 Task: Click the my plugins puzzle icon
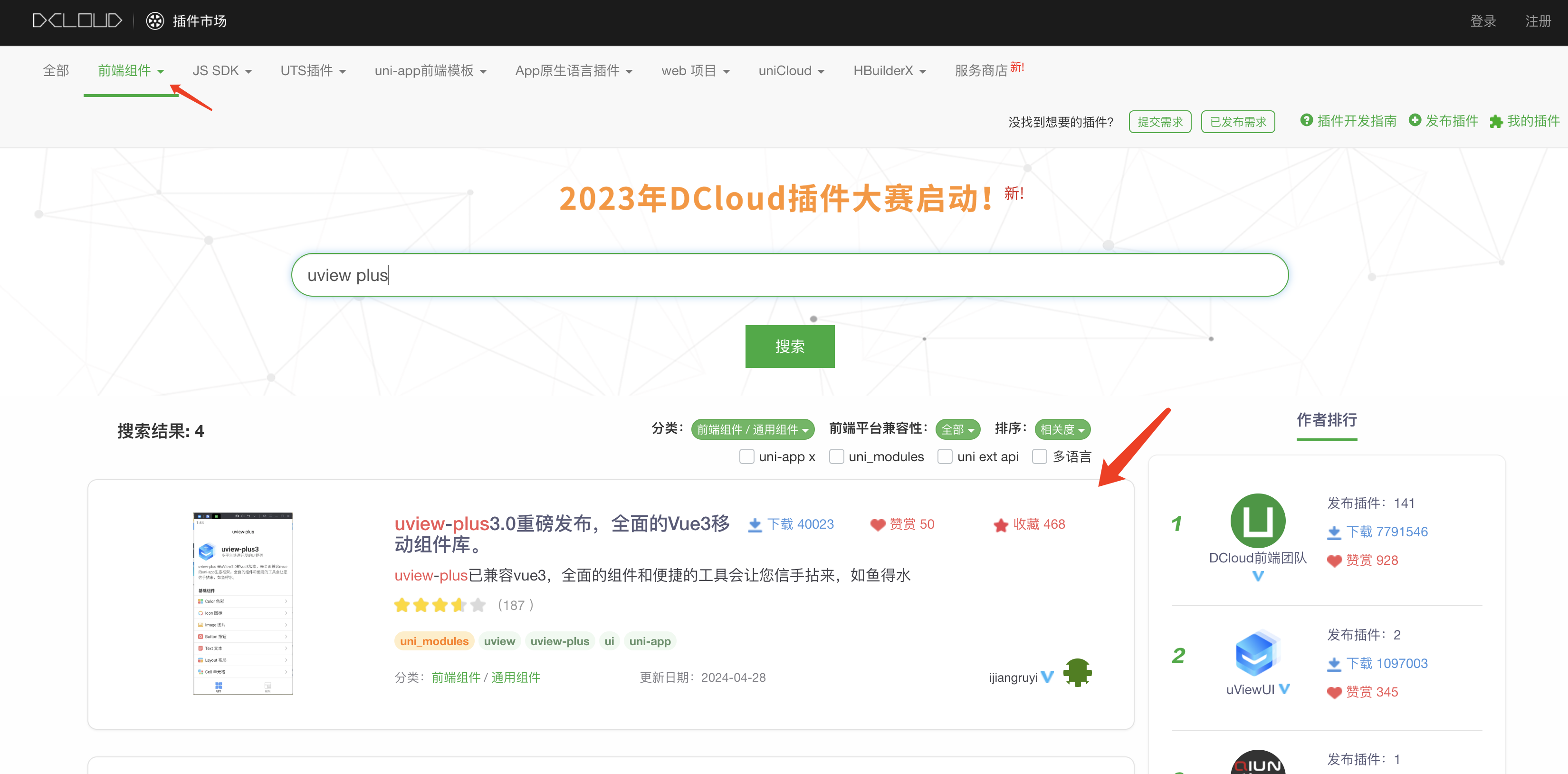point(1496,122)
